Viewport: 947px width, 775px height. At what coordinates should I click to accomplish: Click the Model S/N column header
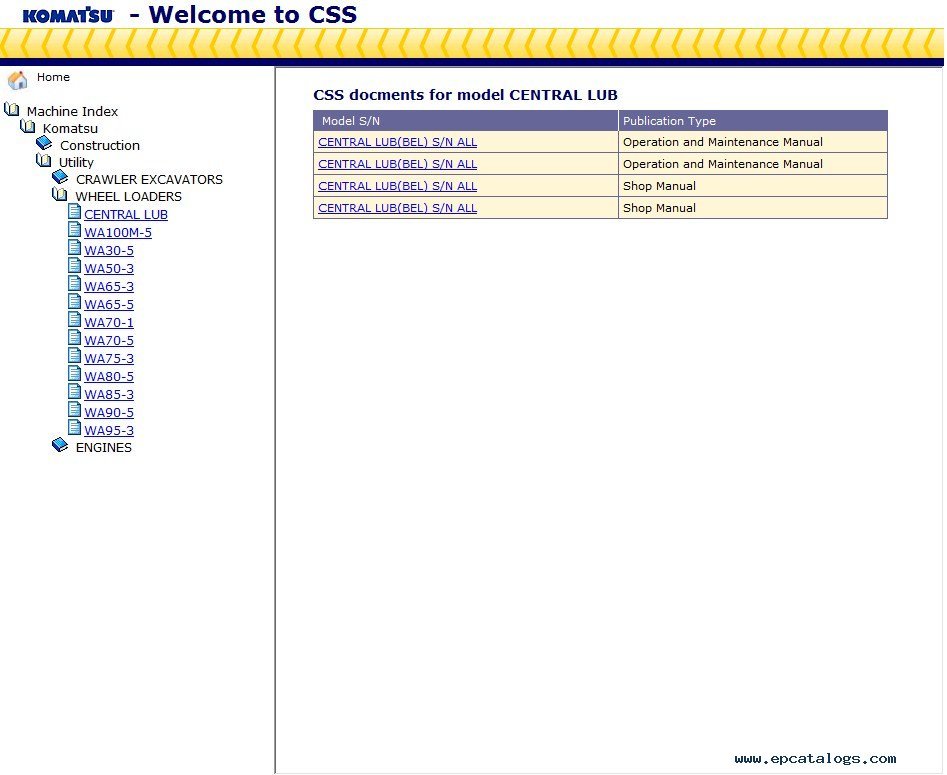(466, 121)
